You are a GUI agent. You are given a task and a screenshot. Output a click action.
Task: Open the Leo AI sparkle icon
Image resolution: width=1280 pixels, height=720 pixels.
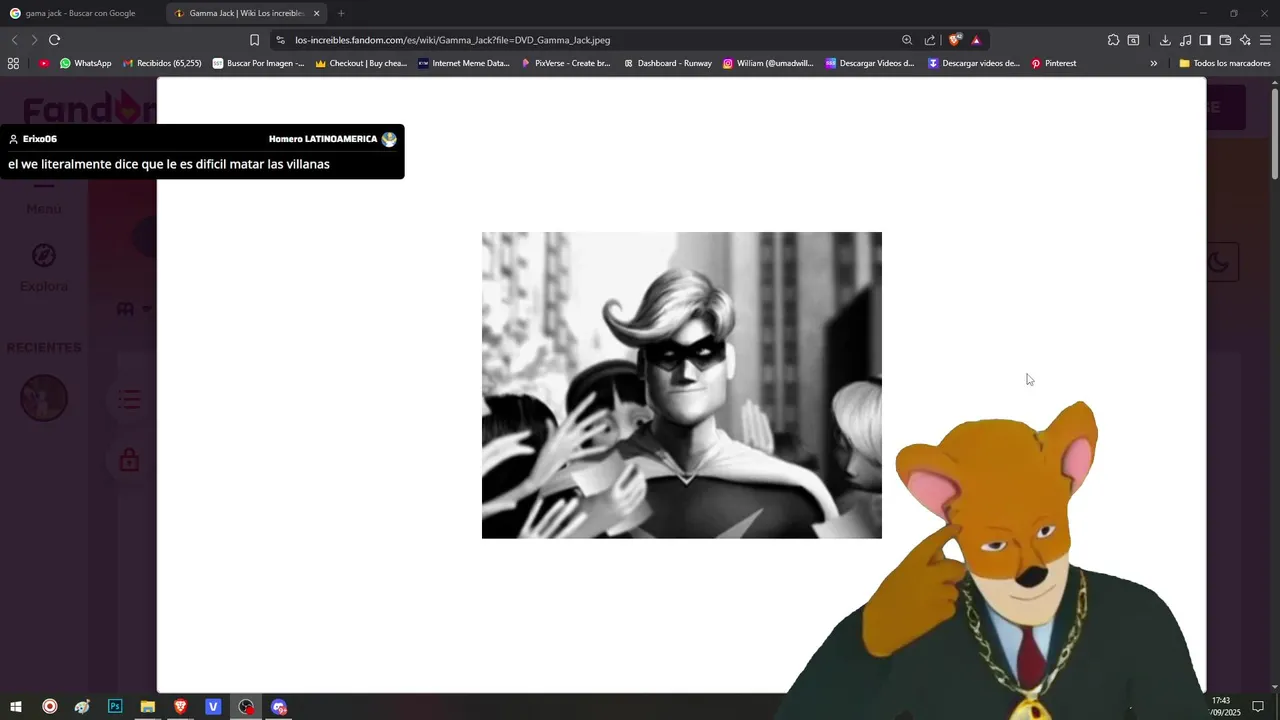[x=1245, y=40]
